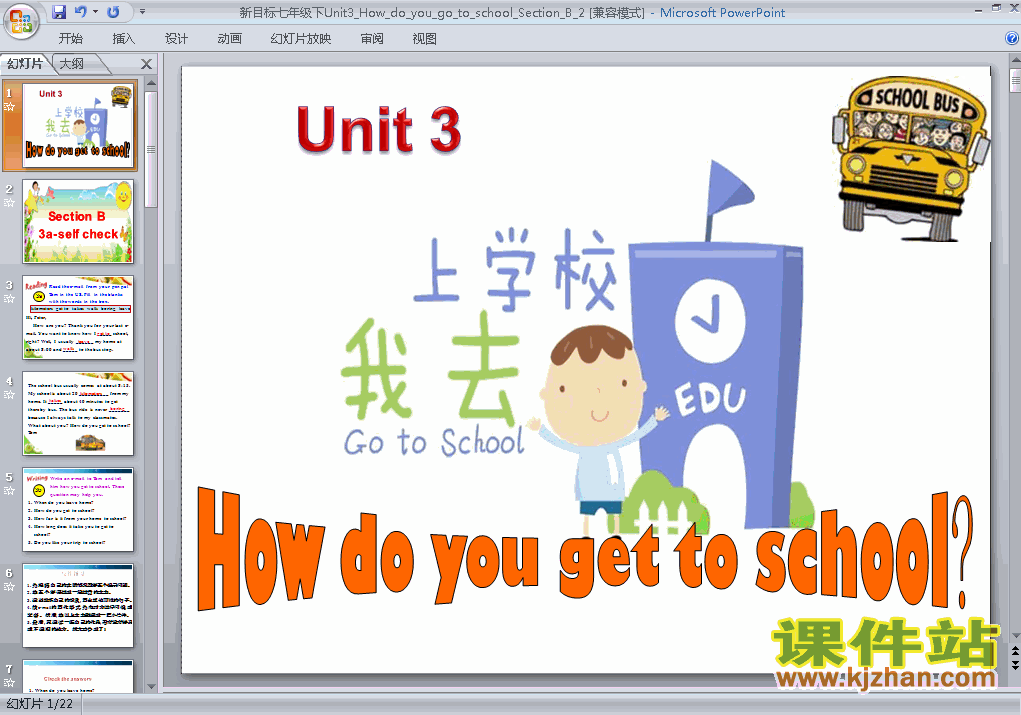
Task: Select the slide 3 Reading thumbnail
Action: (77, 317)
